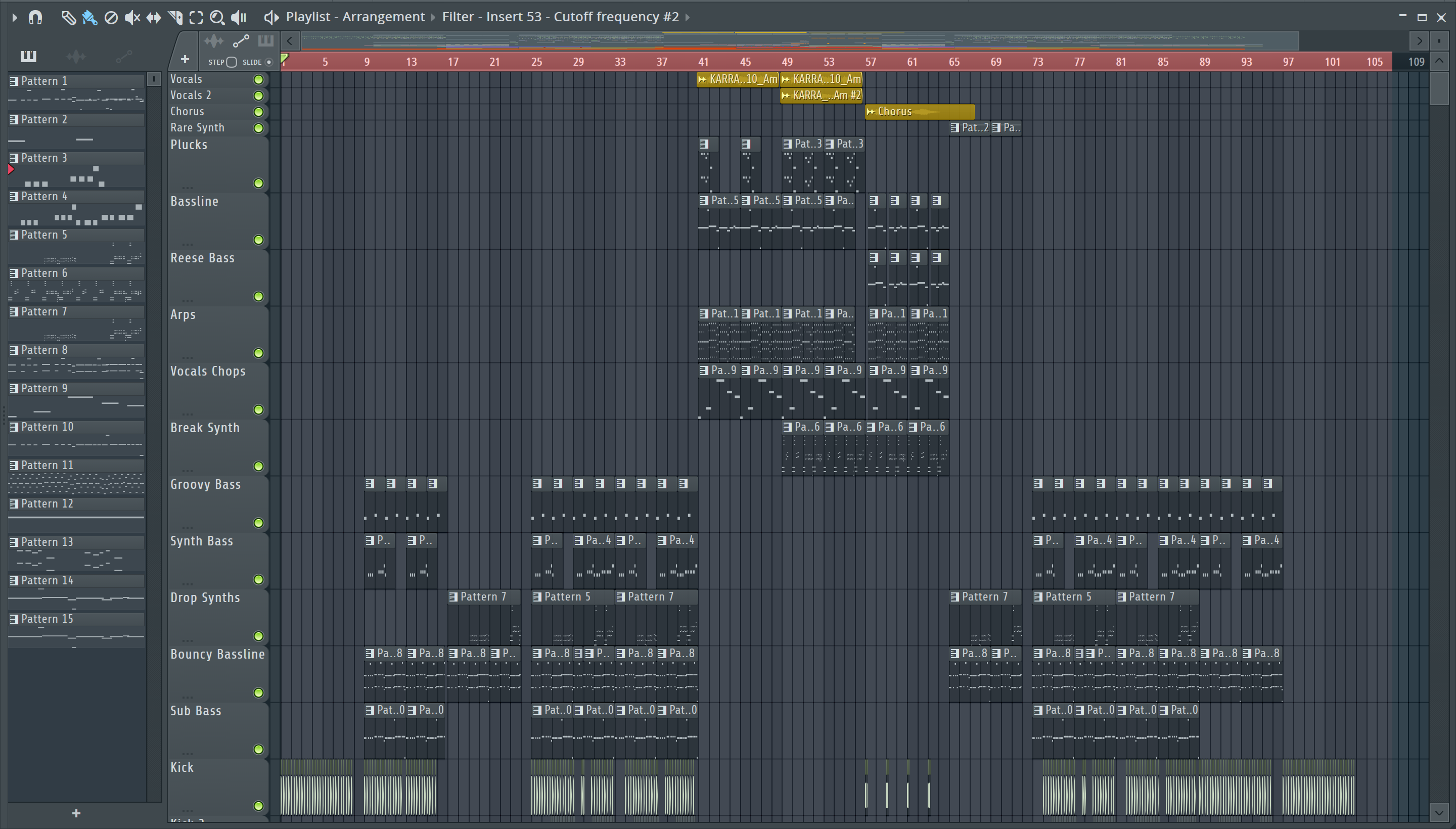Click bar 73 on the timeline ruler
The width and height of the screenshot is (1456, 829).
[x=1037, y=62]
